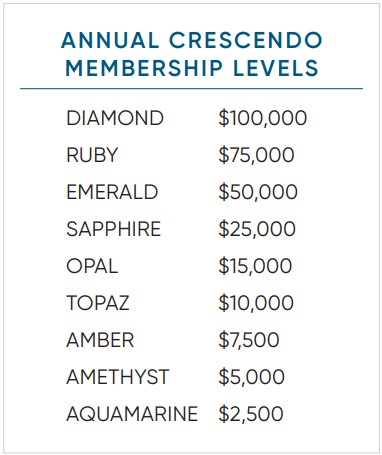The height and width of the screenshot is (455, 382).
Task: Select the SAPPHIRE membership level label
Action: [x=114, y=229]
